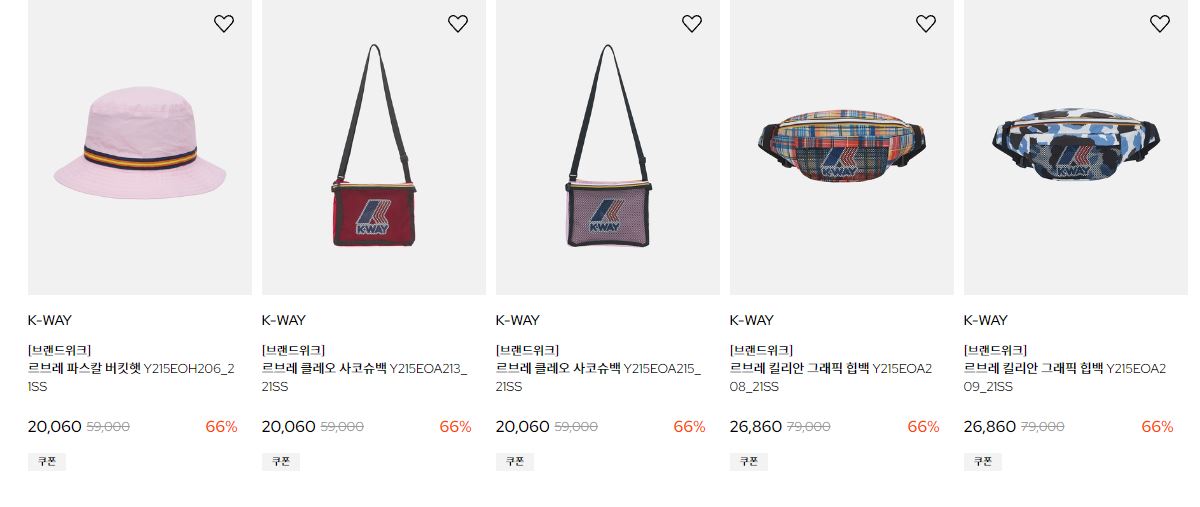The height and width of the screenshot is (507, 1200).
Task: Open product title Y215EOA209_21SS
Action: click(x=1065, y=377)
